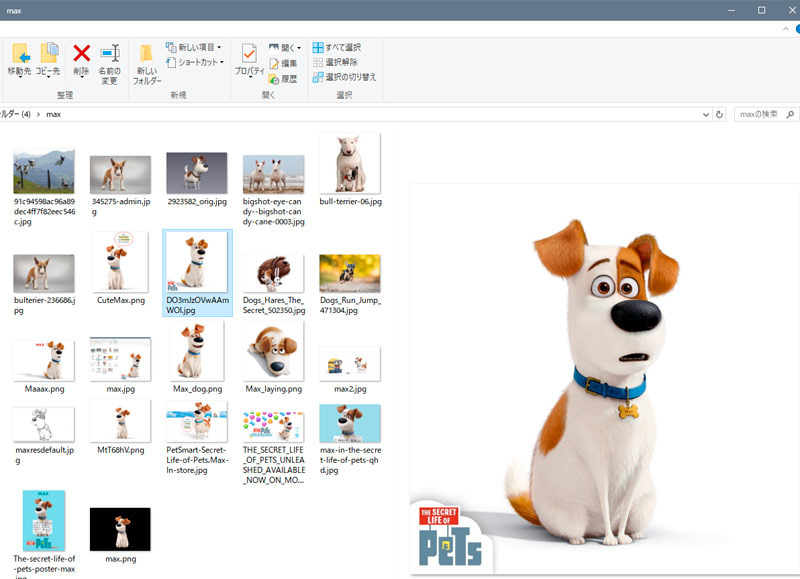Create a new folder (新しいフォルダー)

point(147,64)
